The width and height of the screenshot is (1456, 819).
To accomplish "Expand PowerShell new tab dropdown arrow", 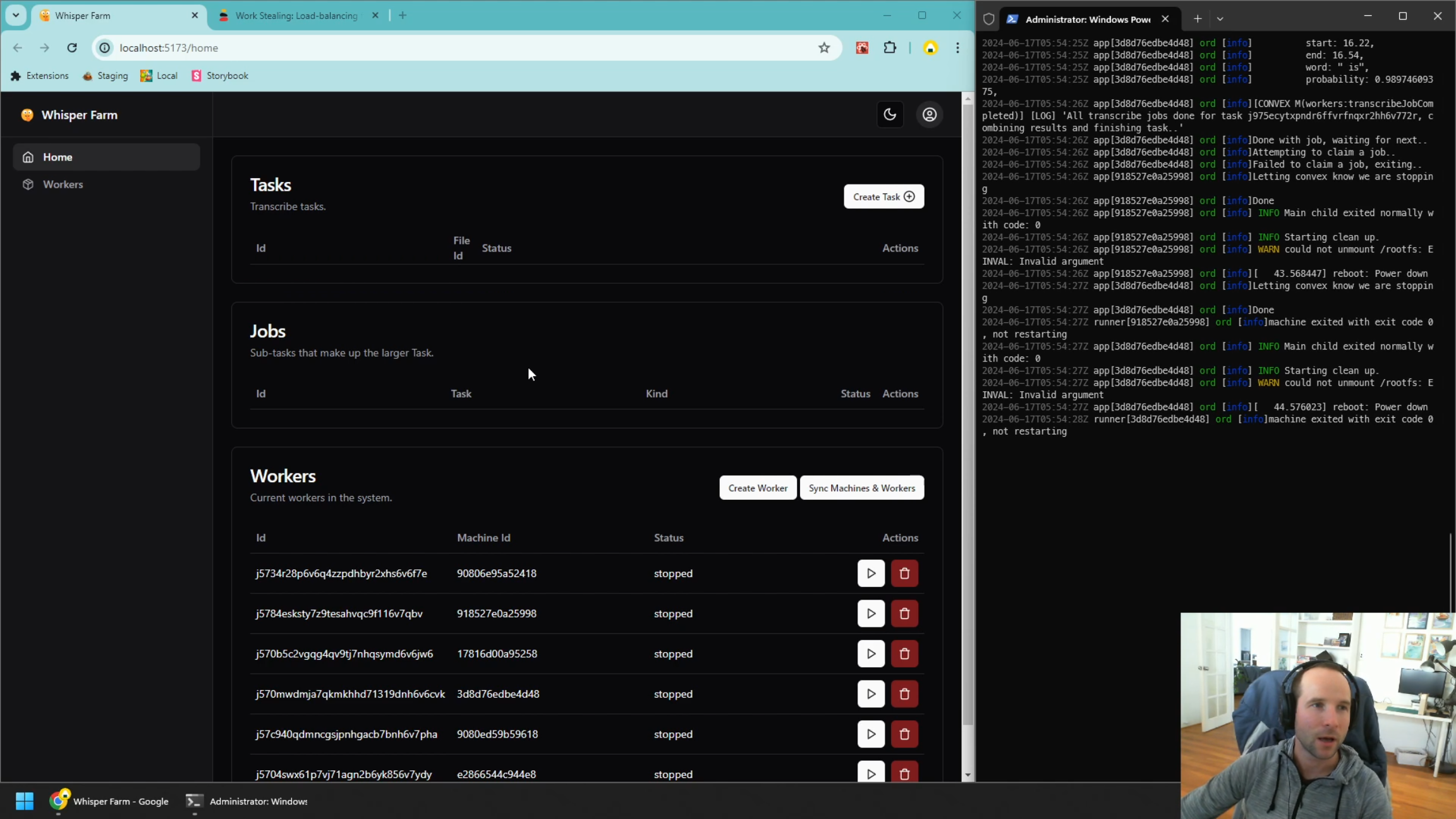I will [x=1220, y=19].
